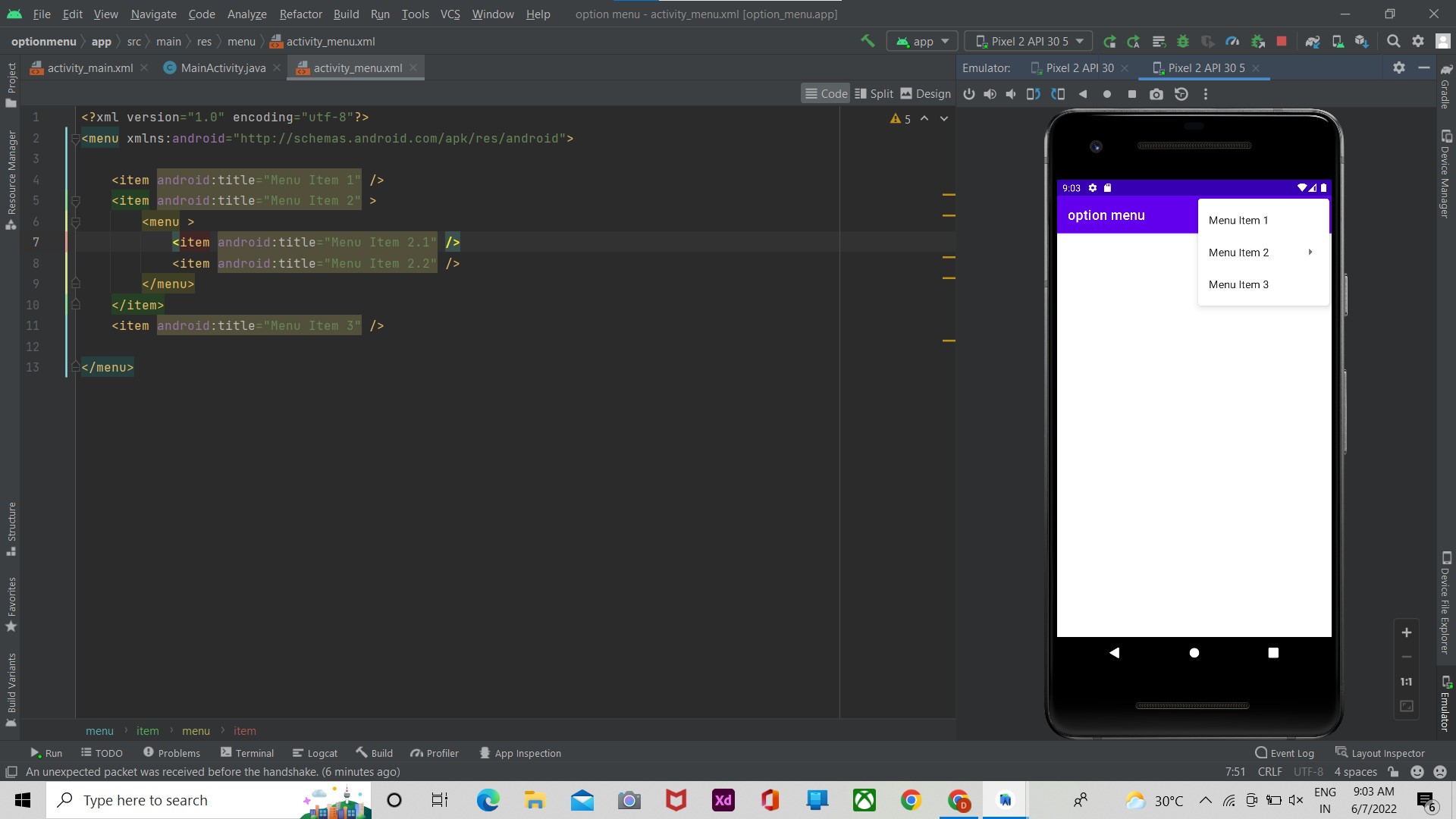Go to previous highlighted warning arrow
The width and height of the screenshot is (1456, 819).
coord(924,118)
